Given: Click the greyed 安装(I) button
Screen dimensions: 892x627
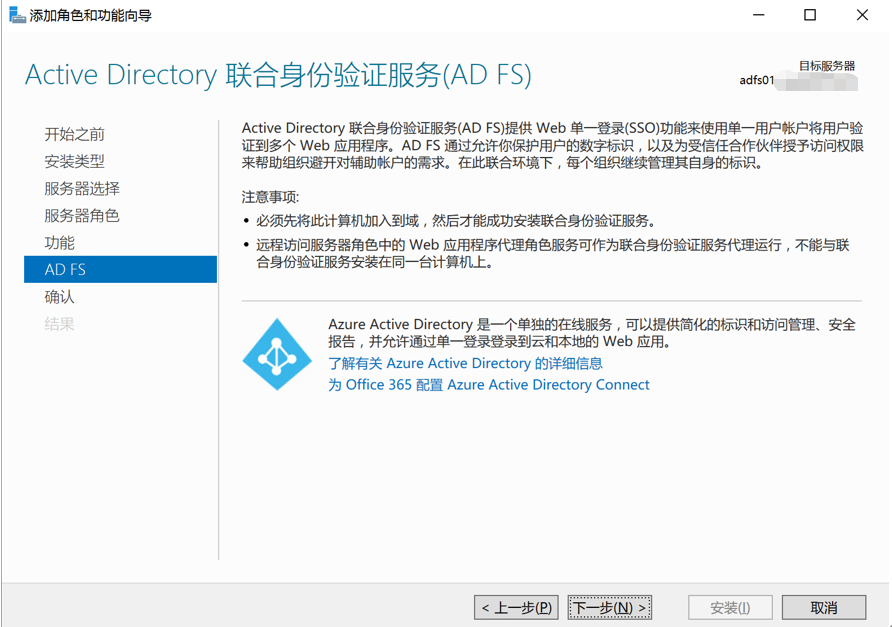Looking at the screenshot, I should [730, 608].
